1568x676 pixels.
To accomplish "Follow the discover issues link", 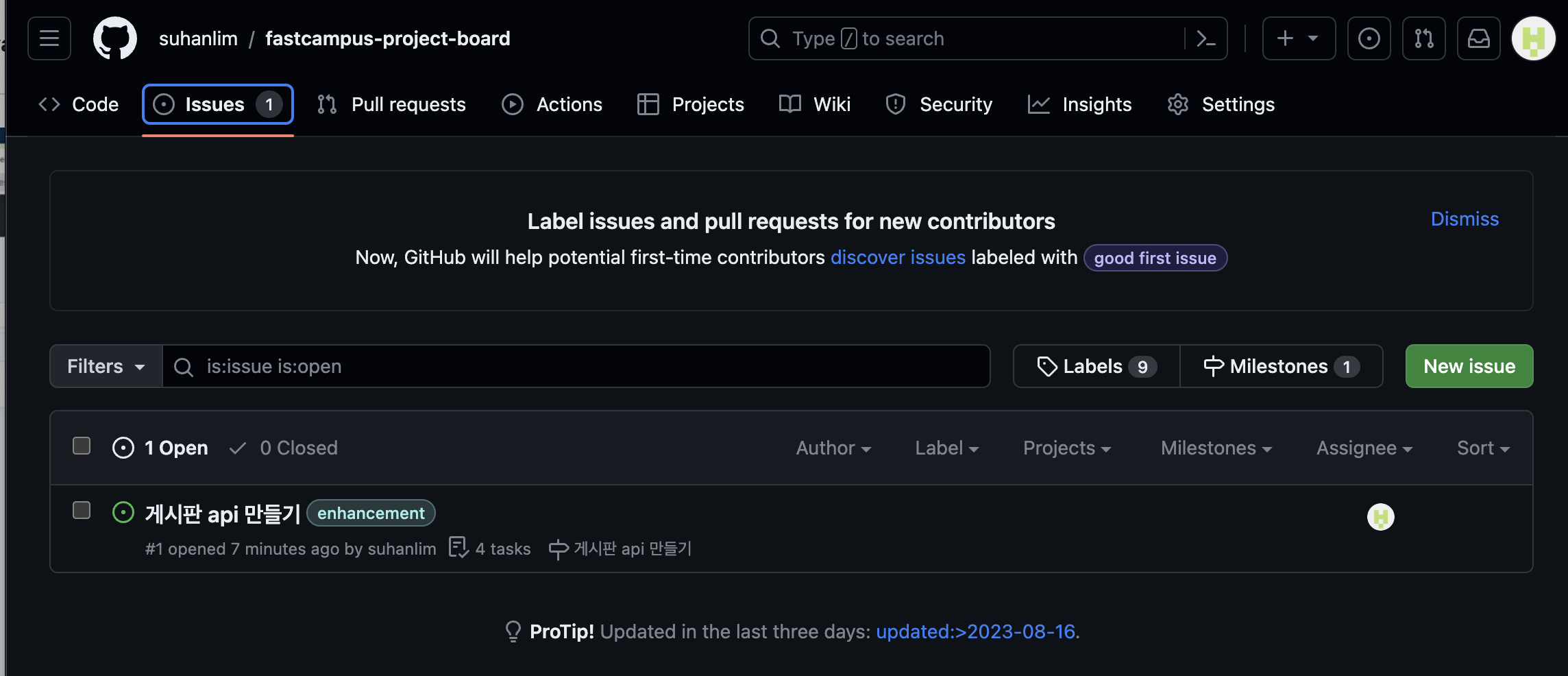I will 898,257.
